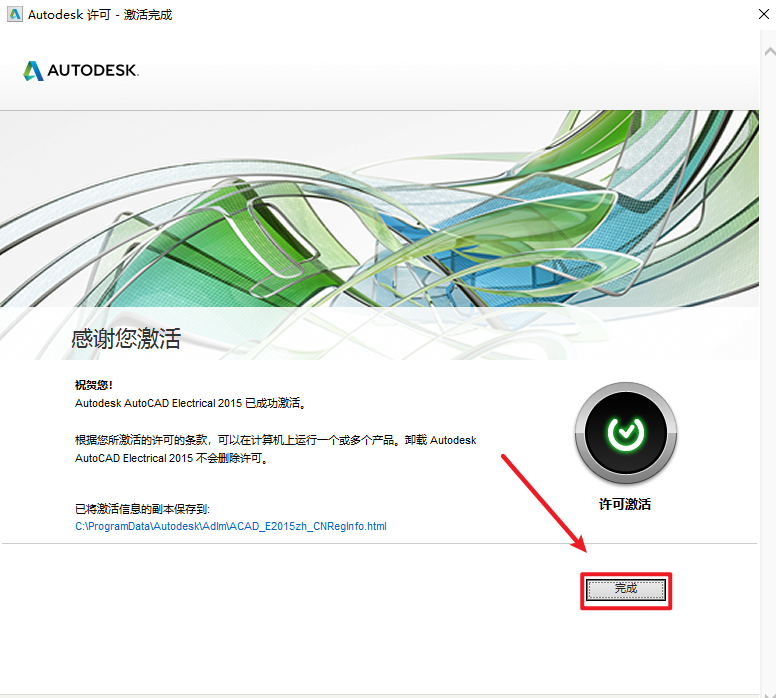Click the AUTODESK wordmark text

94,71
